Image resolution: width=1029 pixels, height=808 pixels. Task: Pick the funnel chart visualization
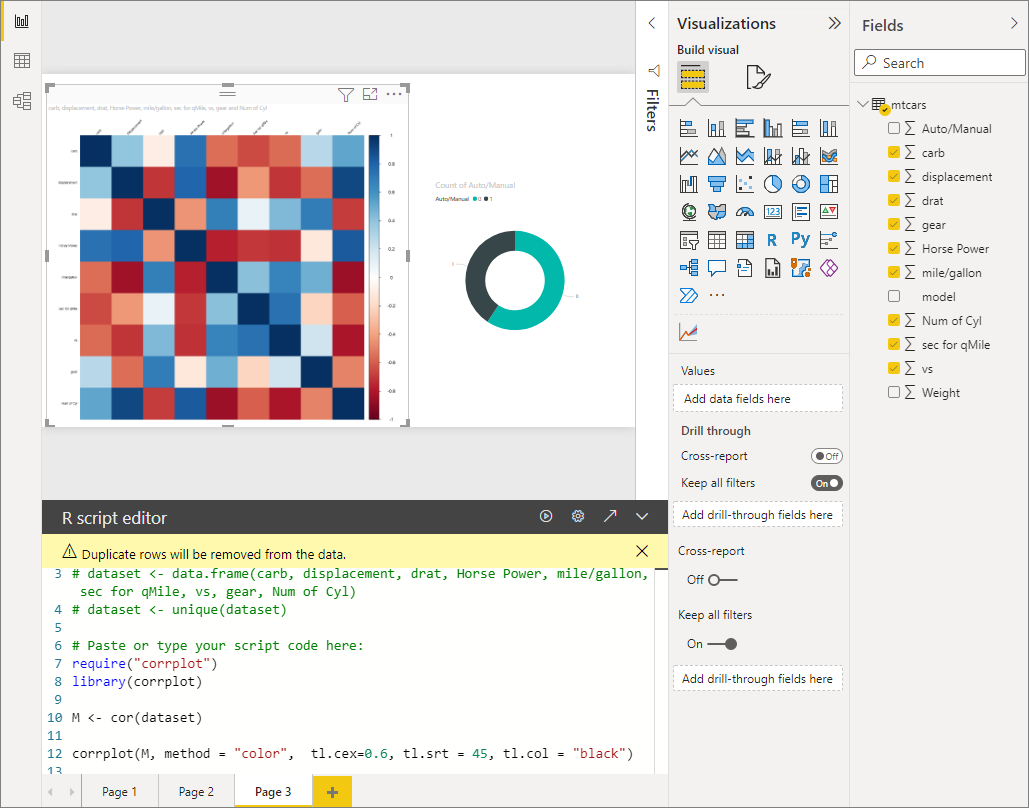tap(716, 184)
